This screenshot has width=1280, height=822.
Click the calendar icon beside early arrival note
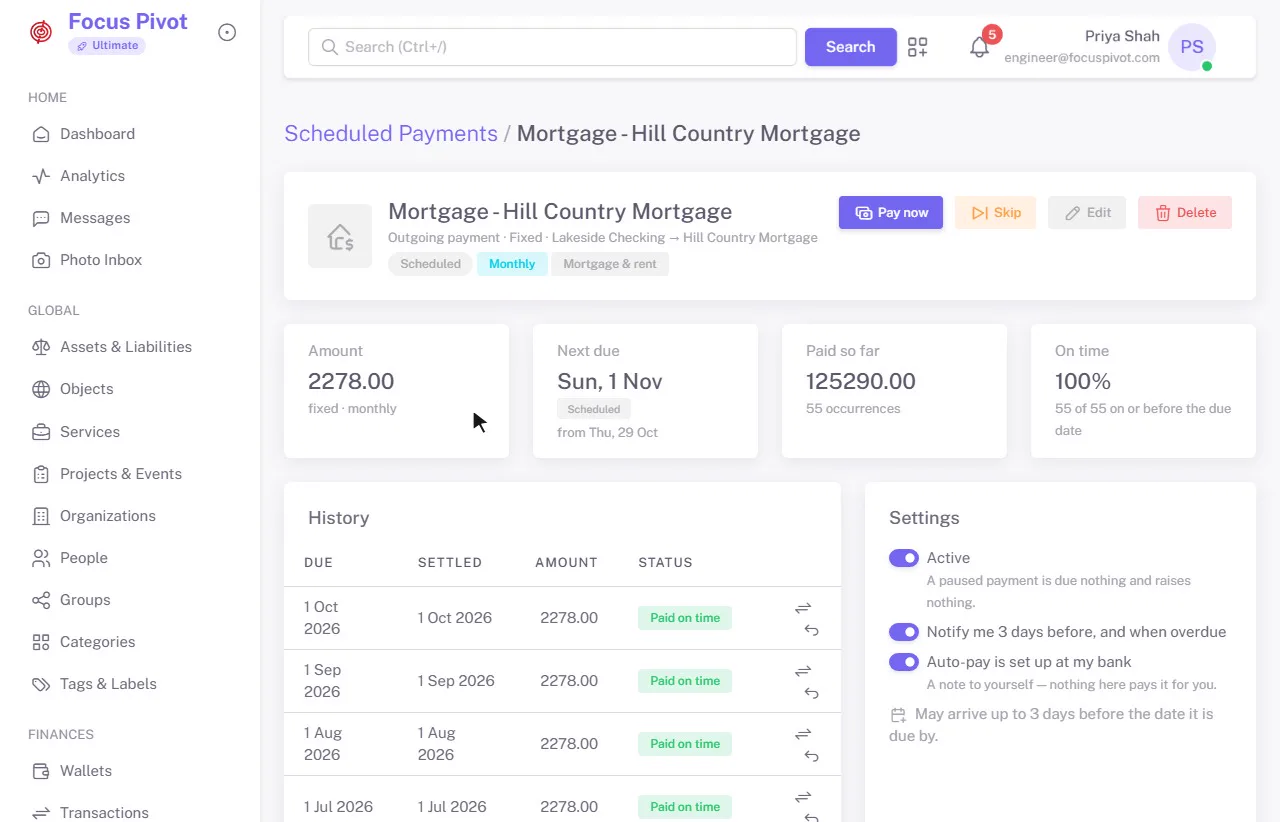click(x=898, y=715)
